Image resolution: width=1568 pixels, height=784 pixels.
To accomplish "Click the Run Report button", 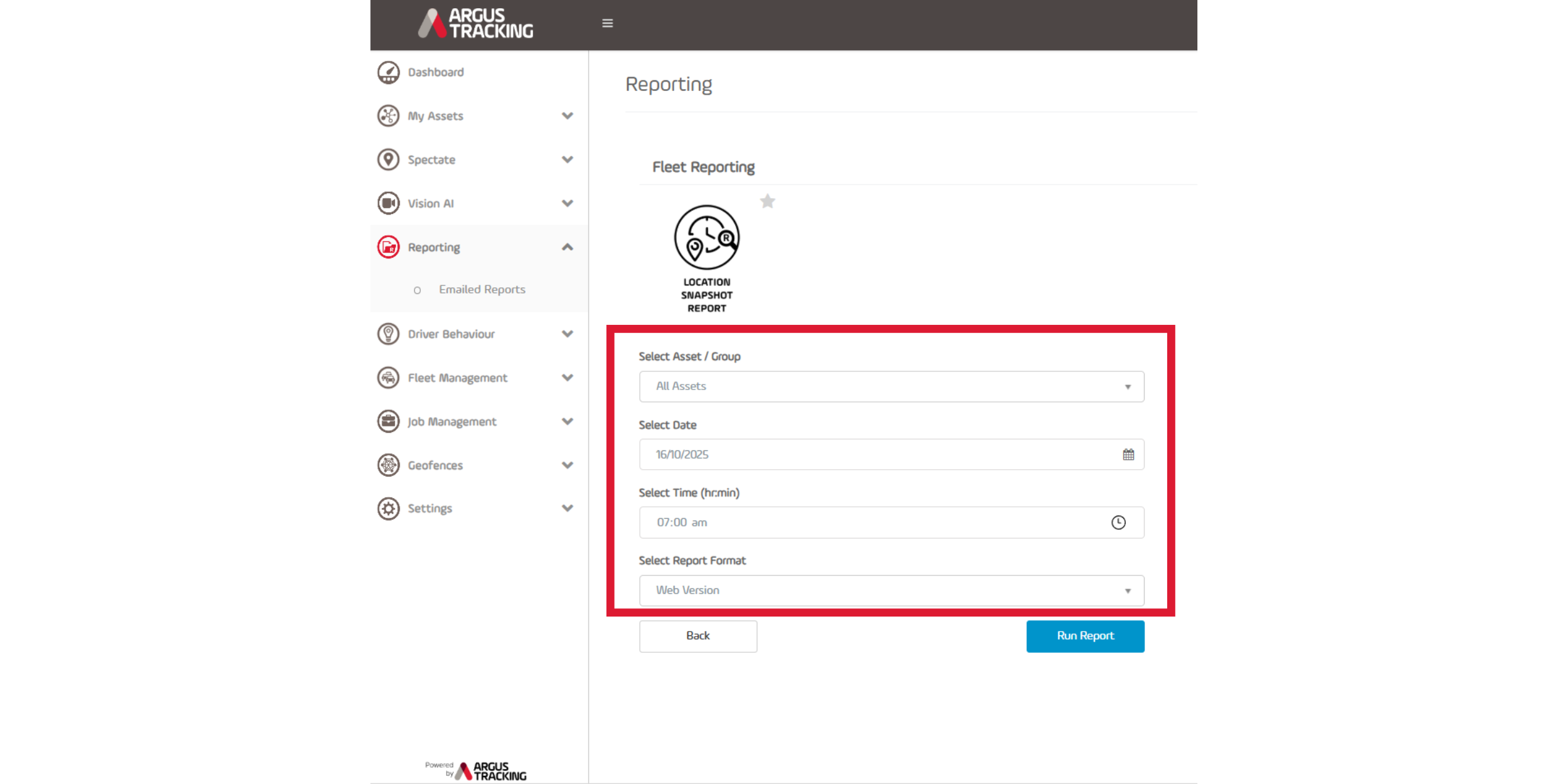I will tap(1085, 636).
